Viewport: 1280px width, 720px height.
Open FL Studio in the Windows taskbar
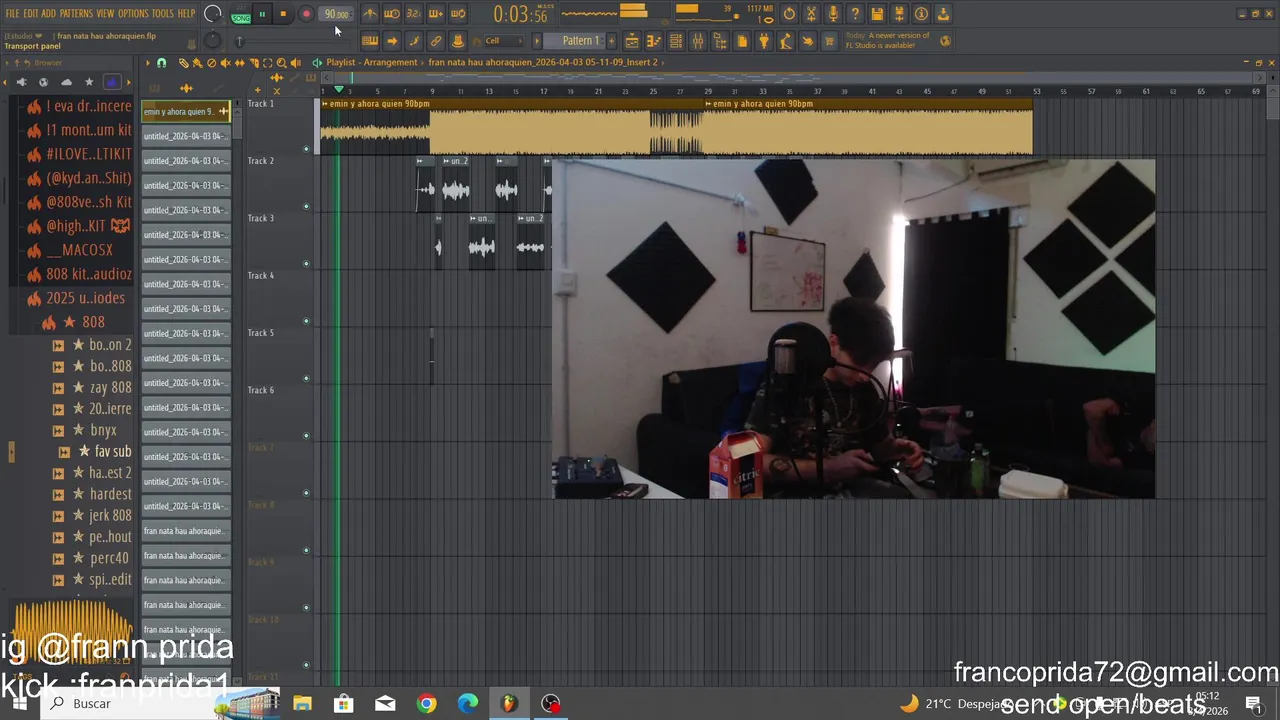(x=509, y=703)
